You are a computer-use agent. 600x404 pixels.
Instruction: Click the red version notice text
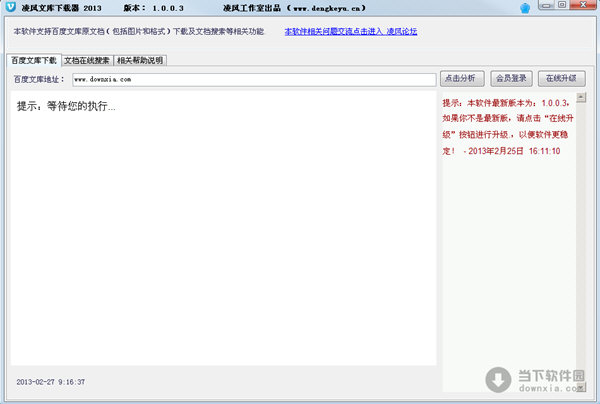pos(508,127)
